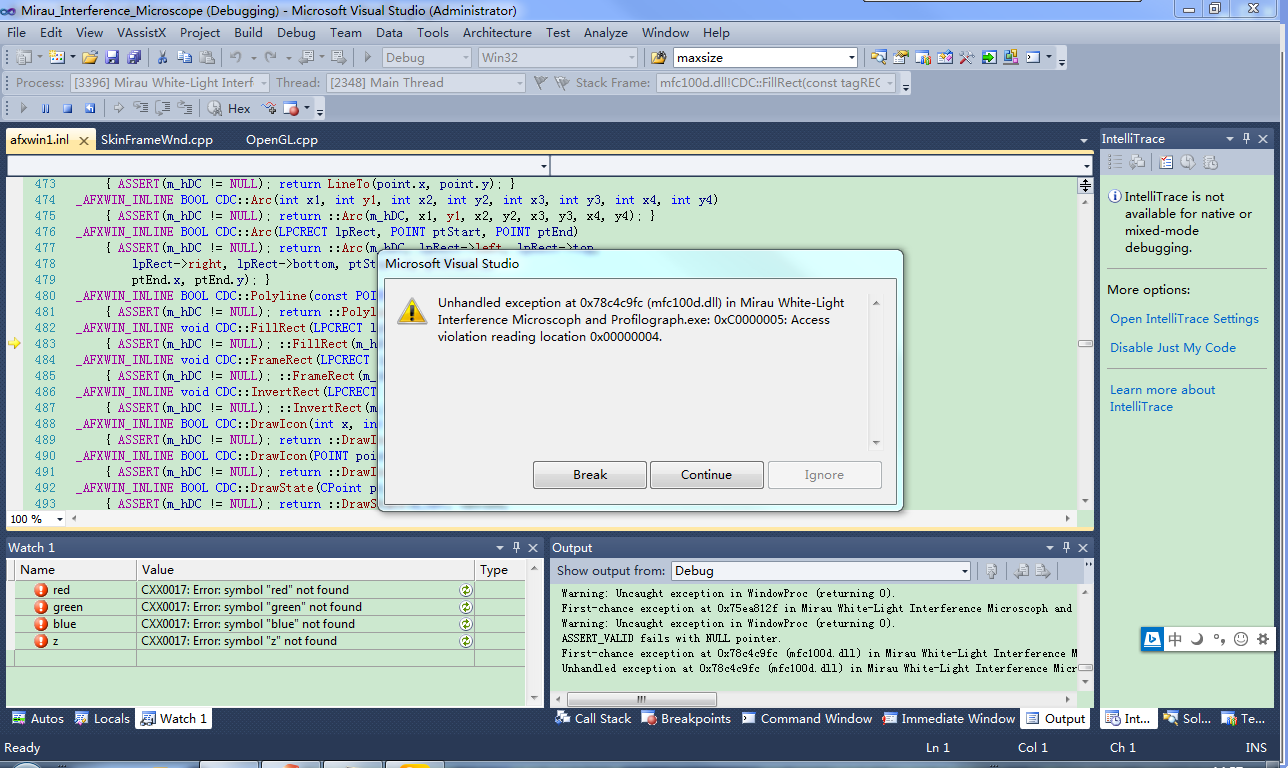Click the Toolbox wrench icon in the toolbar
The width and height of the screenshot is (1288, 768).
967,58
